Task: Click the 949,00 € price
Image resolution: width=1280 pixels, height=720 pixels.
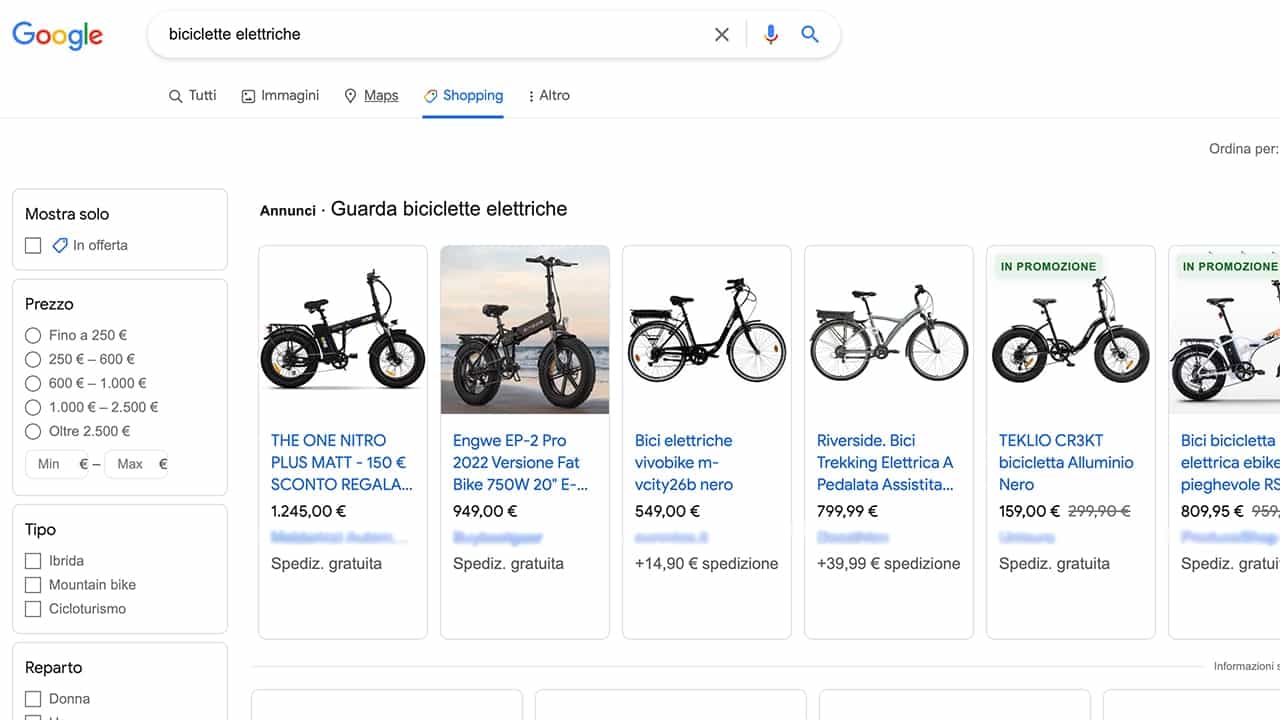Action: point(485,511)
